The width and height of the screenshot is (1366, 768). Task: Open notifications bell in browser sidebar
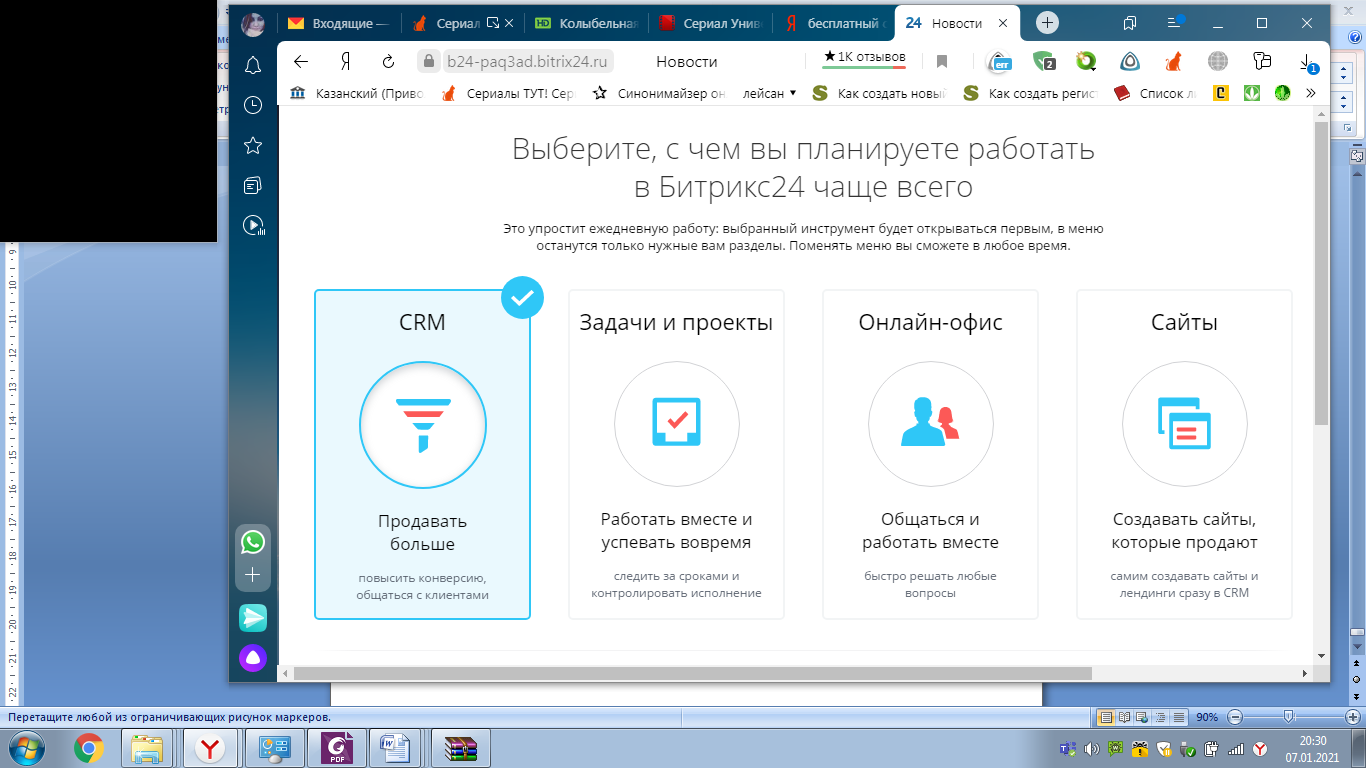click(x=253, y=66)
